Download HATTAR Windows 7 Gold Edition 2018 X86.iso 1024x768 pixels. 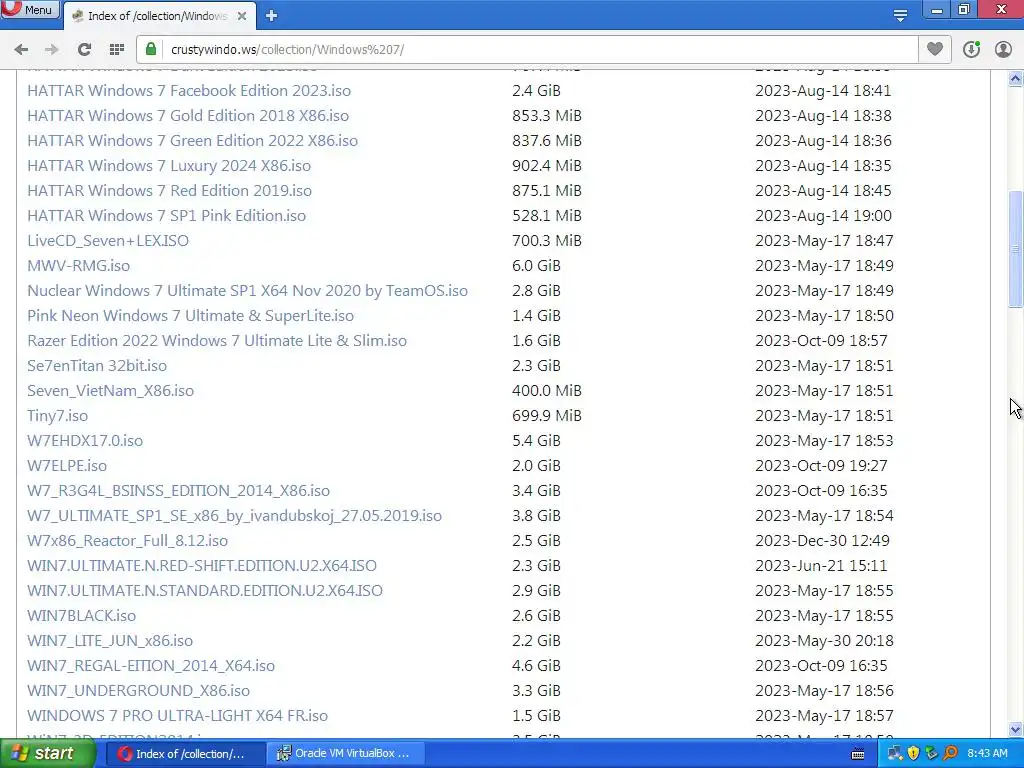[x=188, y=116]
